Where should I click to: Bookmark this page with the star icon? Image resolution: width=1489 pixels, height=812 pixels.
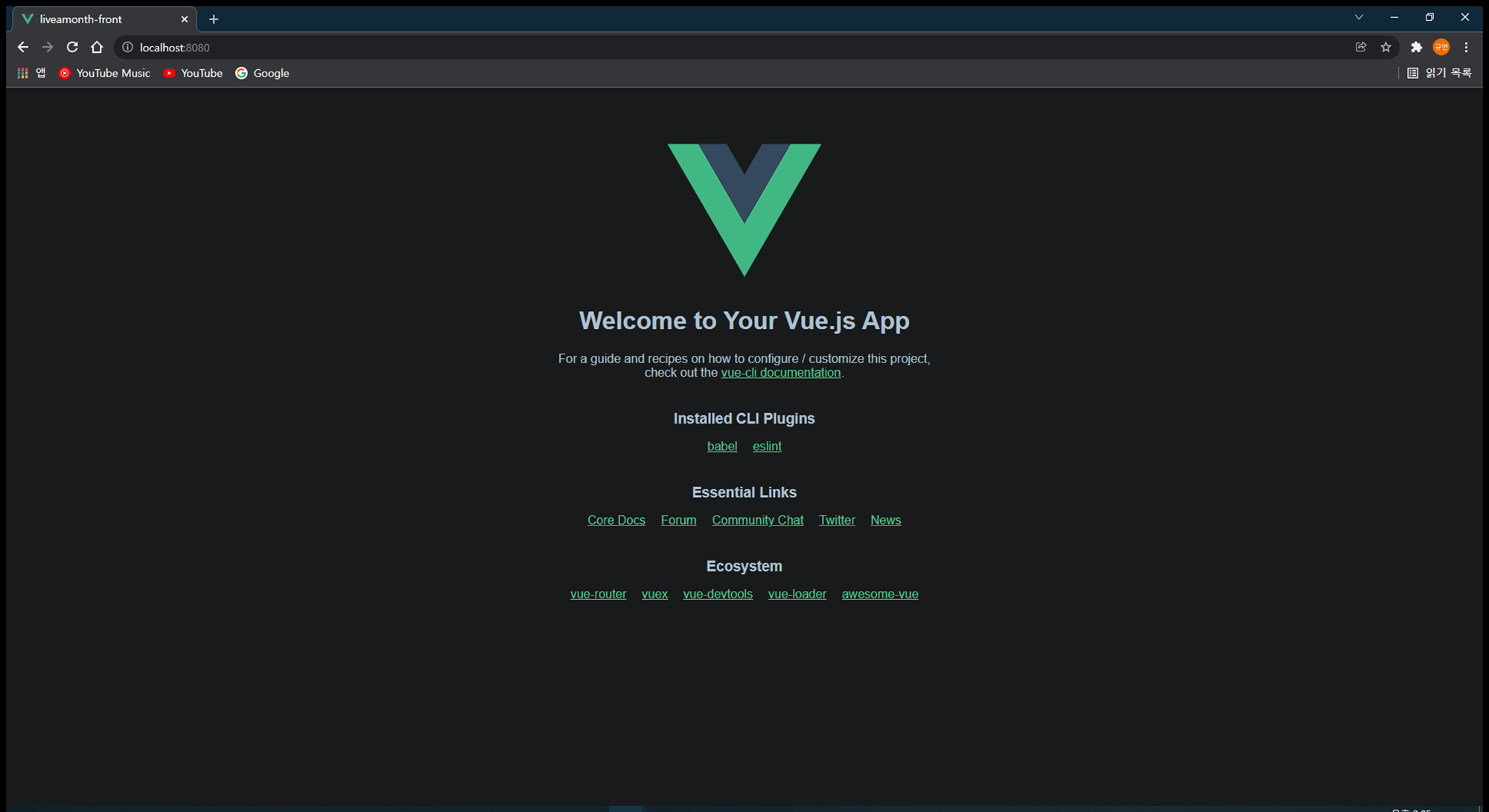click(1386, 47)
